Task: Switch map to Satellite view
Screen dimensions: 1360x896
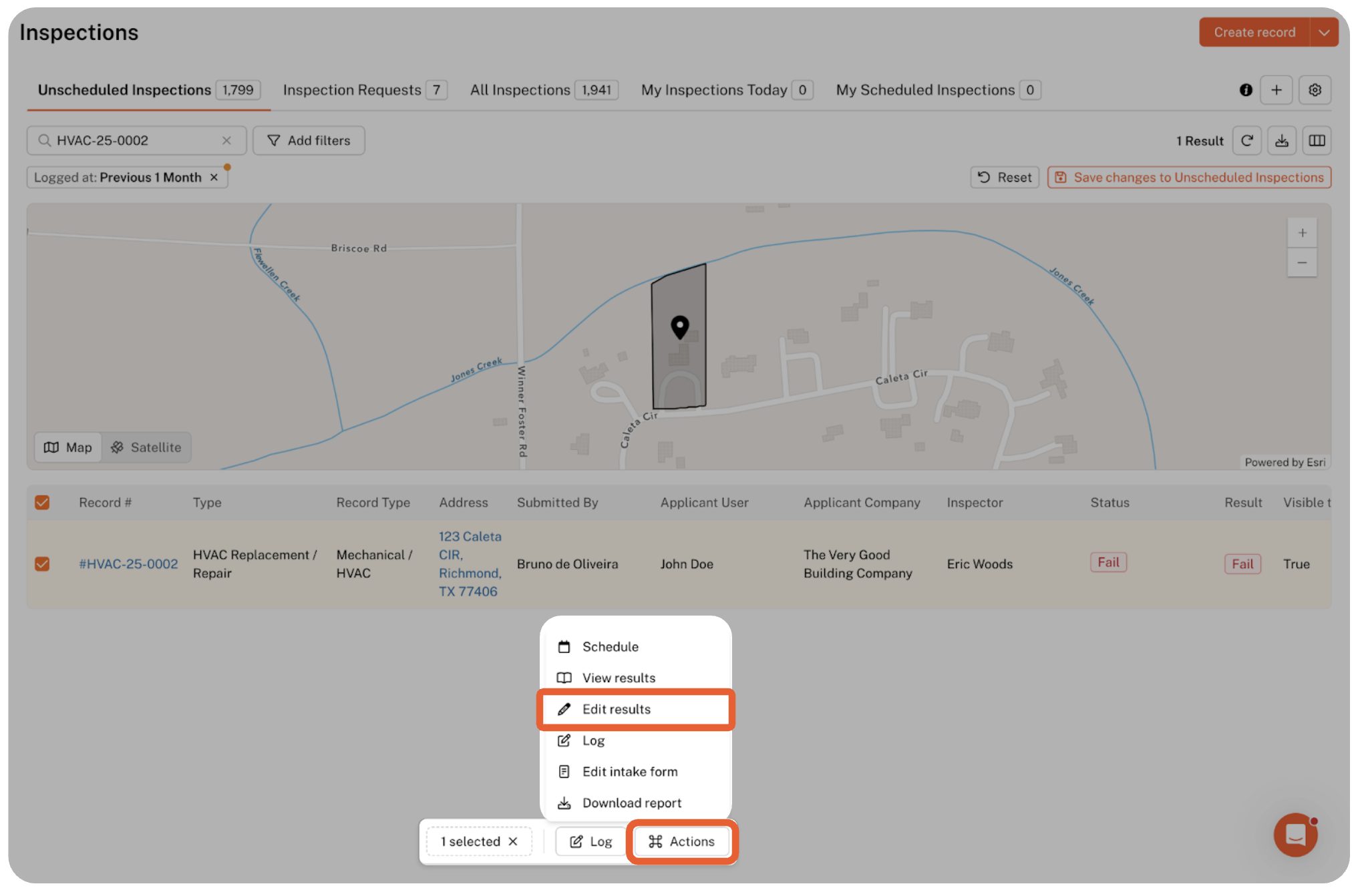Action: 146,447
